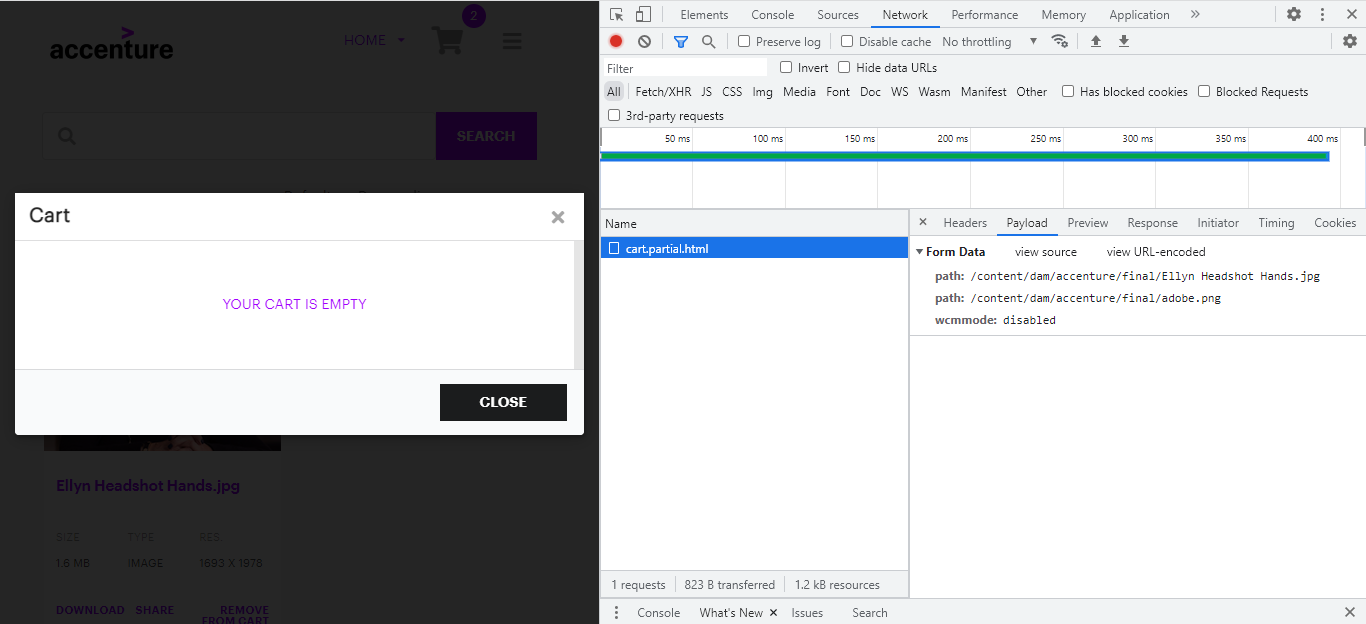Toggle the network filter funnel icon
The image size is (1366, 624).
pos(681,41)
